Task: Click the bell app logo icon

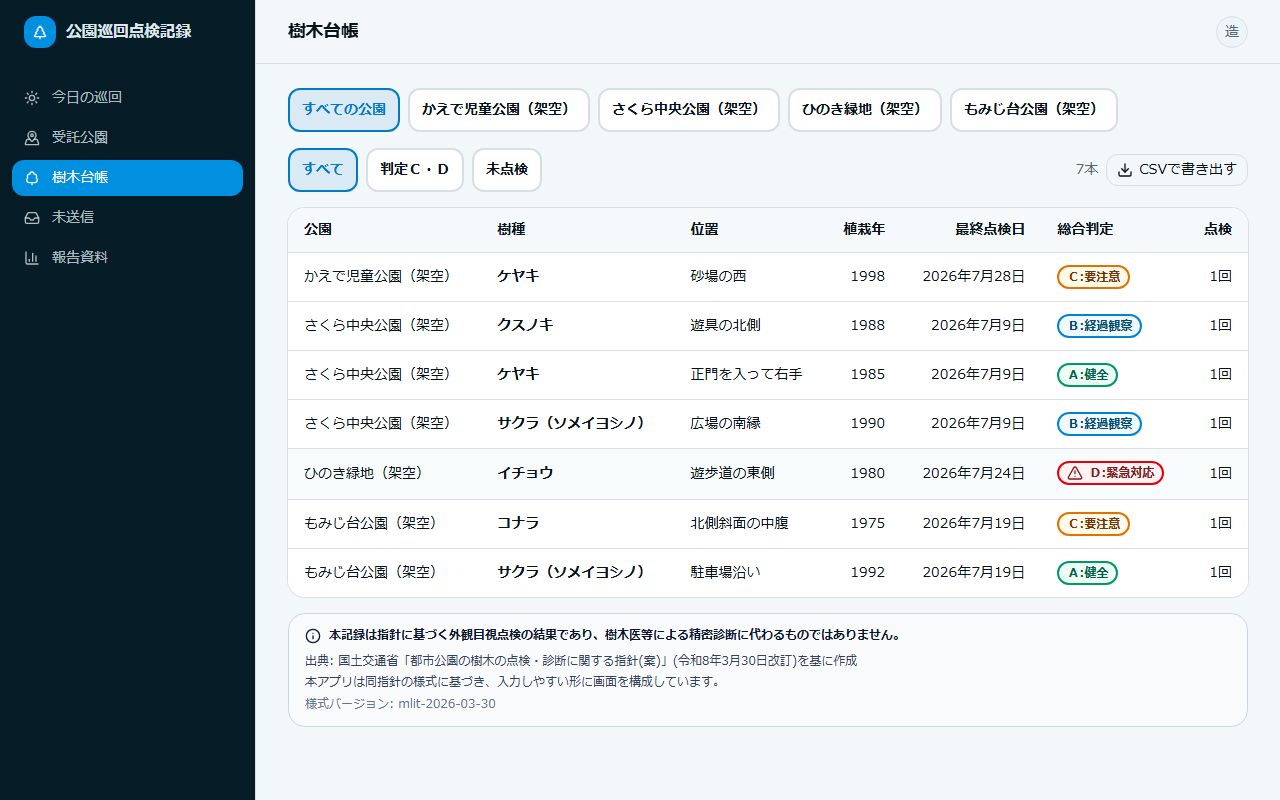Action: pyautogui.click(x=40, y=32)
